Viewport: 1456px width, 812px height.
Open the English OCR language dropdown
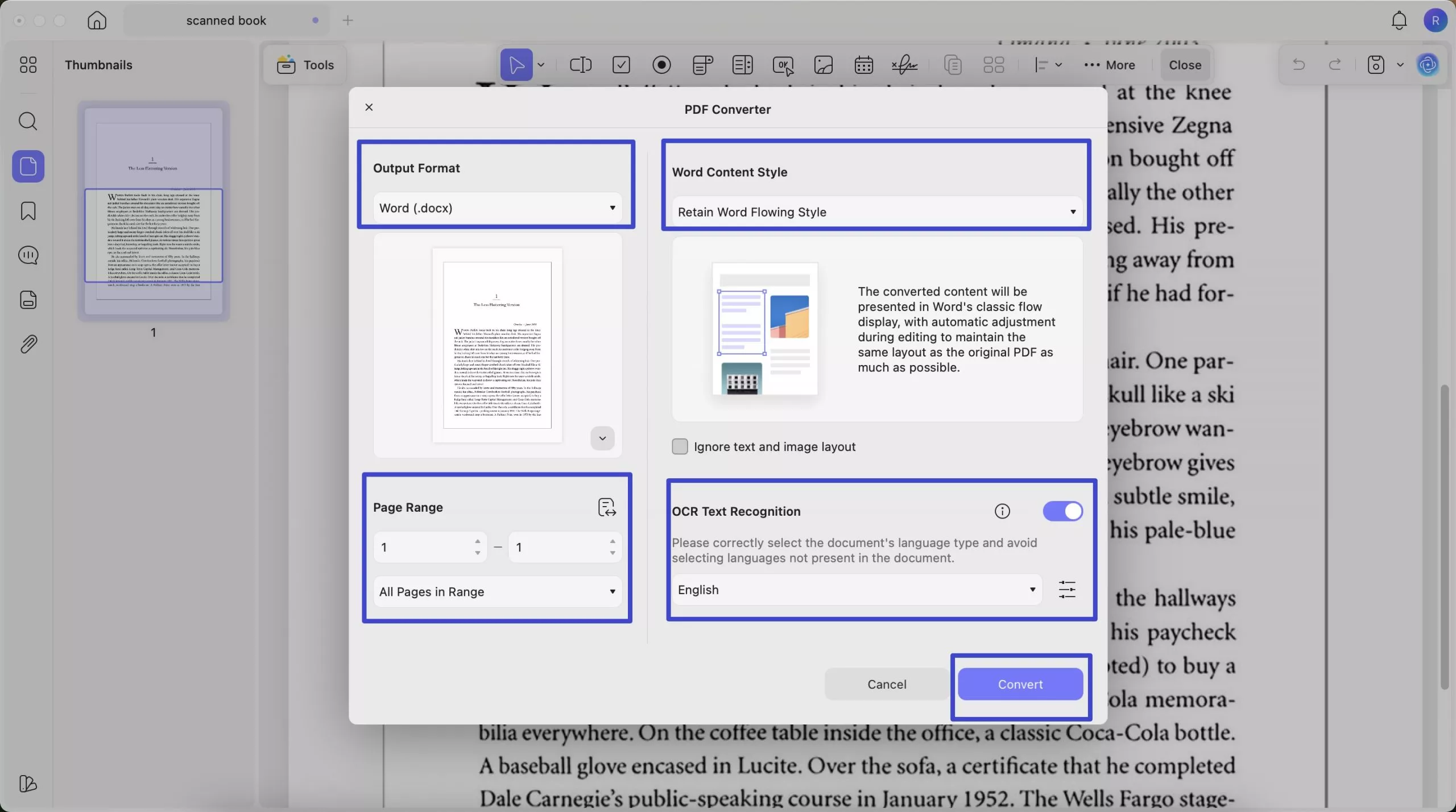click(857, 590)
